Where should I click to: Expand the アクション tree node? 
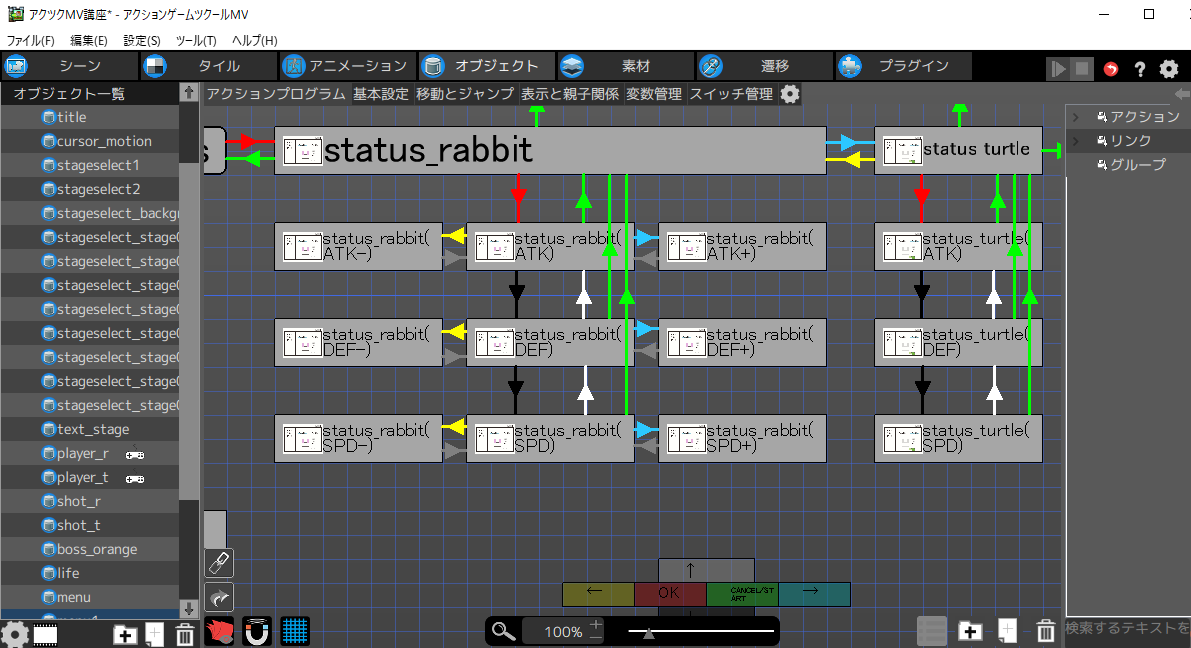[1076, 117]
